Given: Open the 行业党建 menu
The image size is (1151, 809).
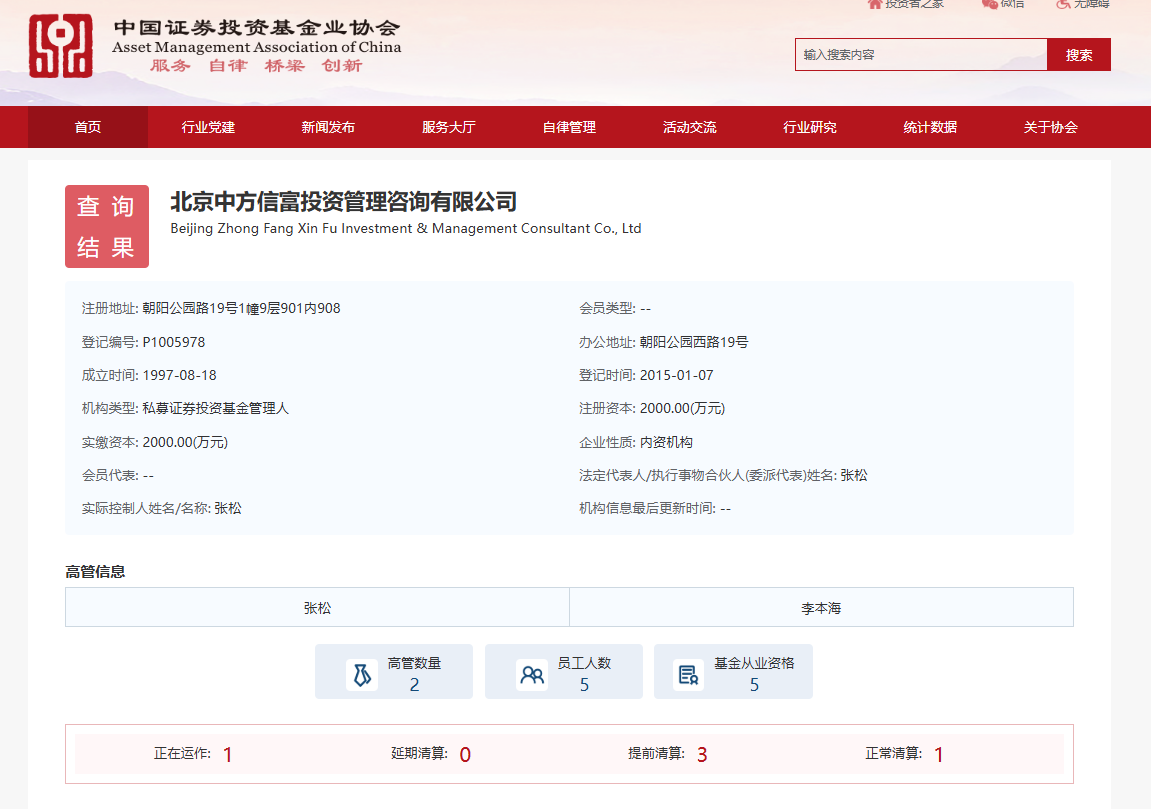Looking at the screenshot, I should (x=208, y=127).
